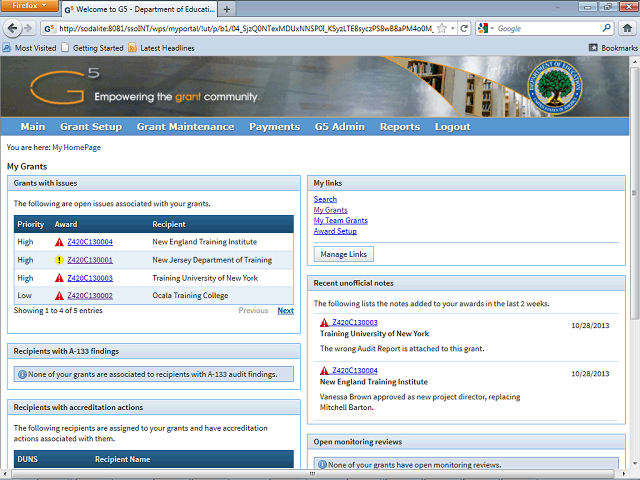Open a new tab with plus button
The height and width of the screenshot is (480, 640).
(227, 9)
